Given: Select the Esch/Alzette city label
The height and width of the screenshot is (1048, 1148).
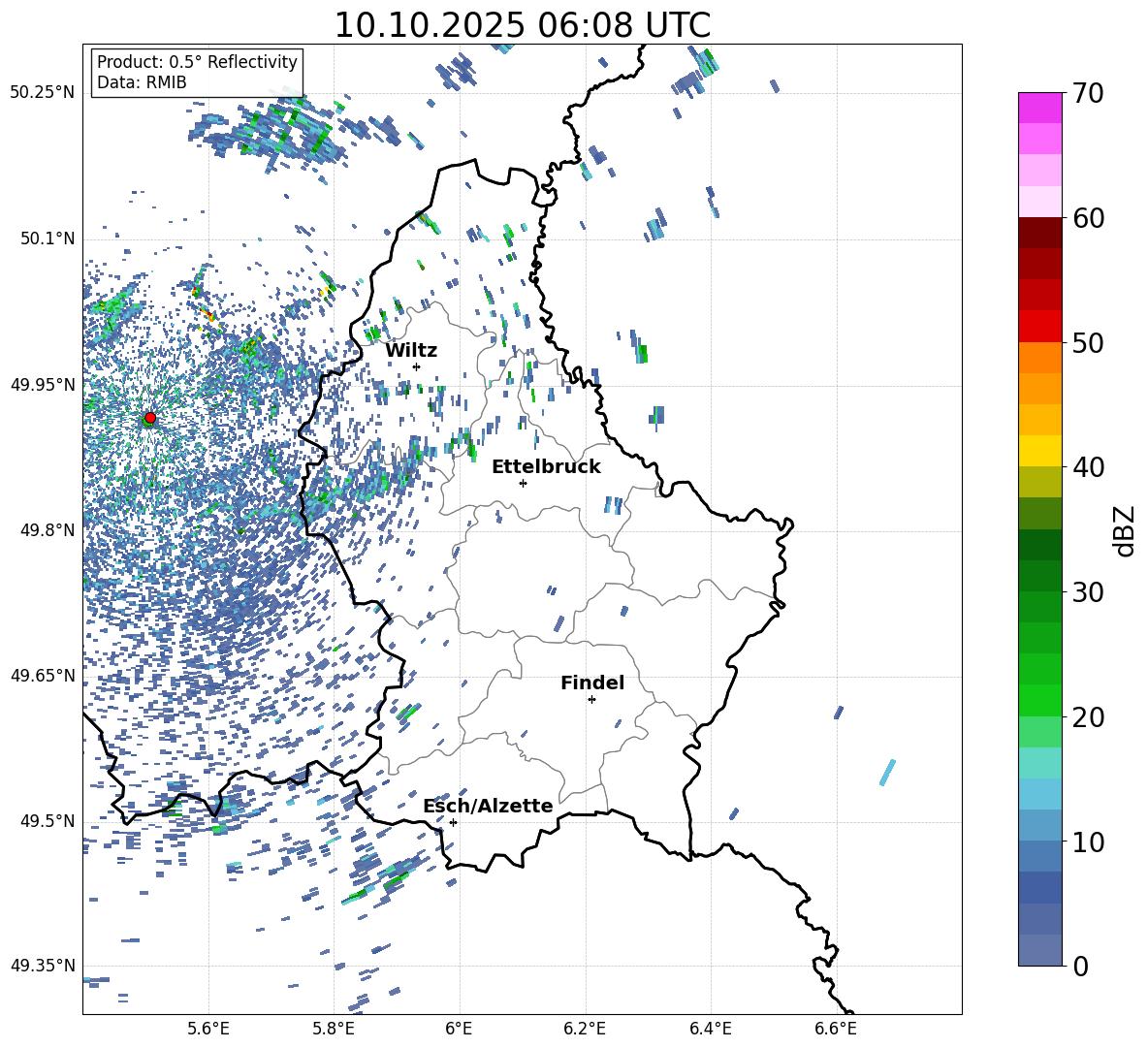Looking at the screenshot, I should pos(488,806).
